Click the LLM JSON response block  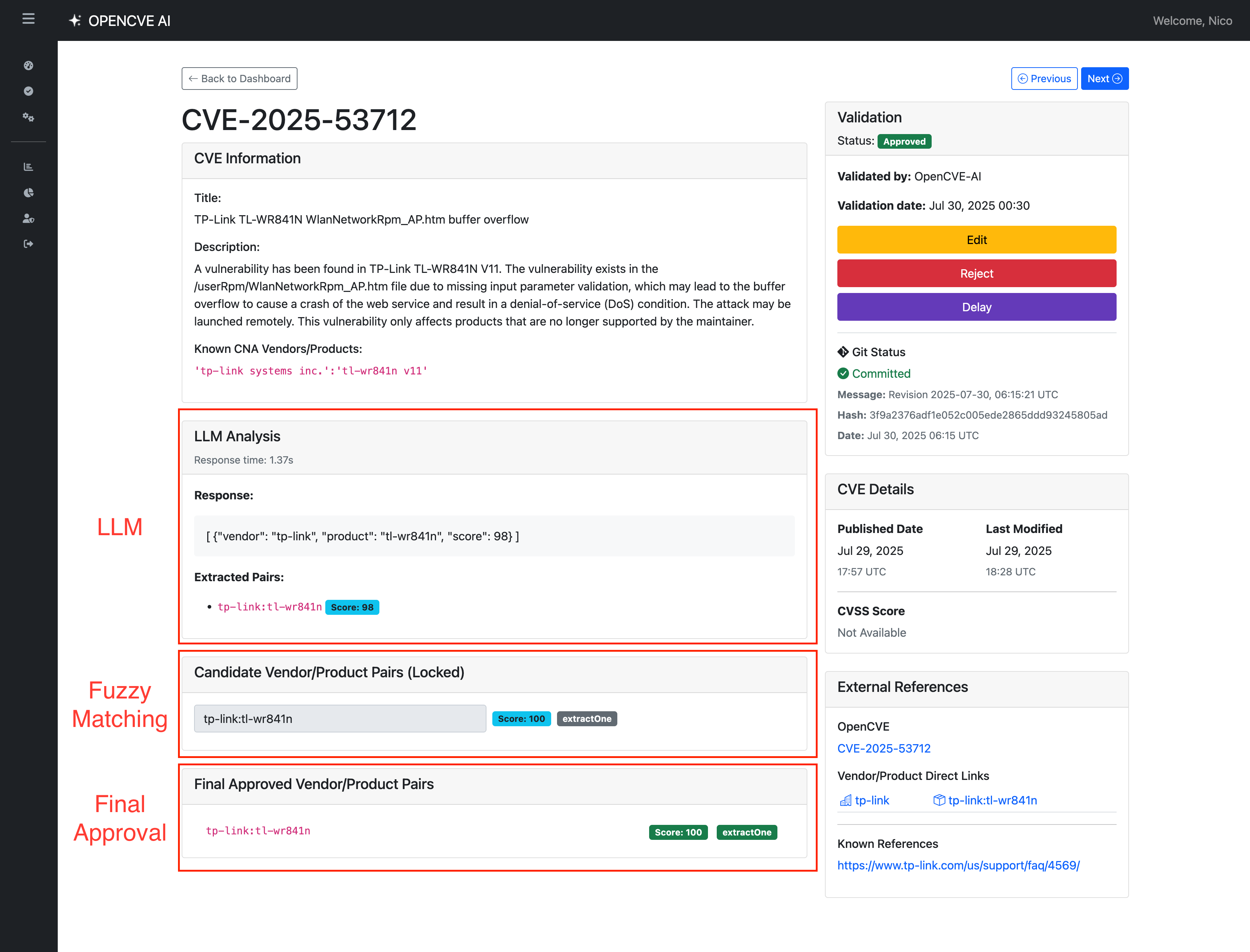(494, 536)
